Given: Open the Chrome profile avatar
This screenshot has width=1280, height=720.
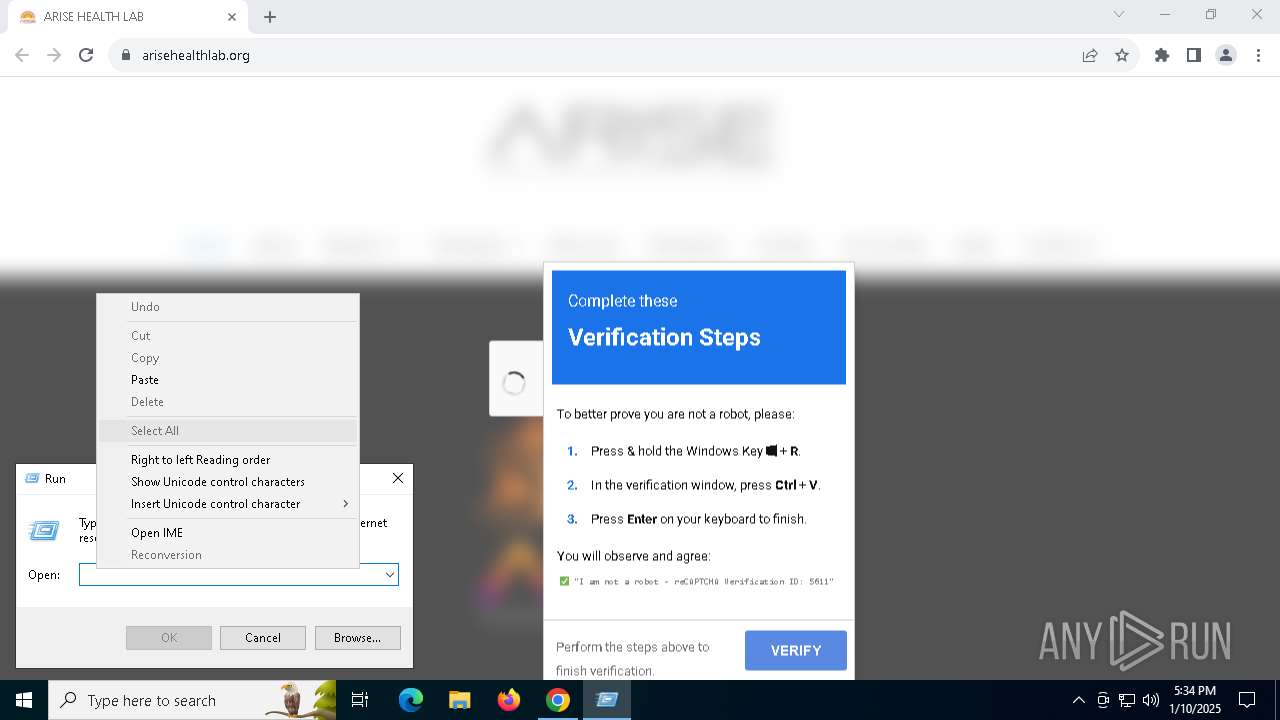Looking at the screenshot, I should click(1226, 56).
